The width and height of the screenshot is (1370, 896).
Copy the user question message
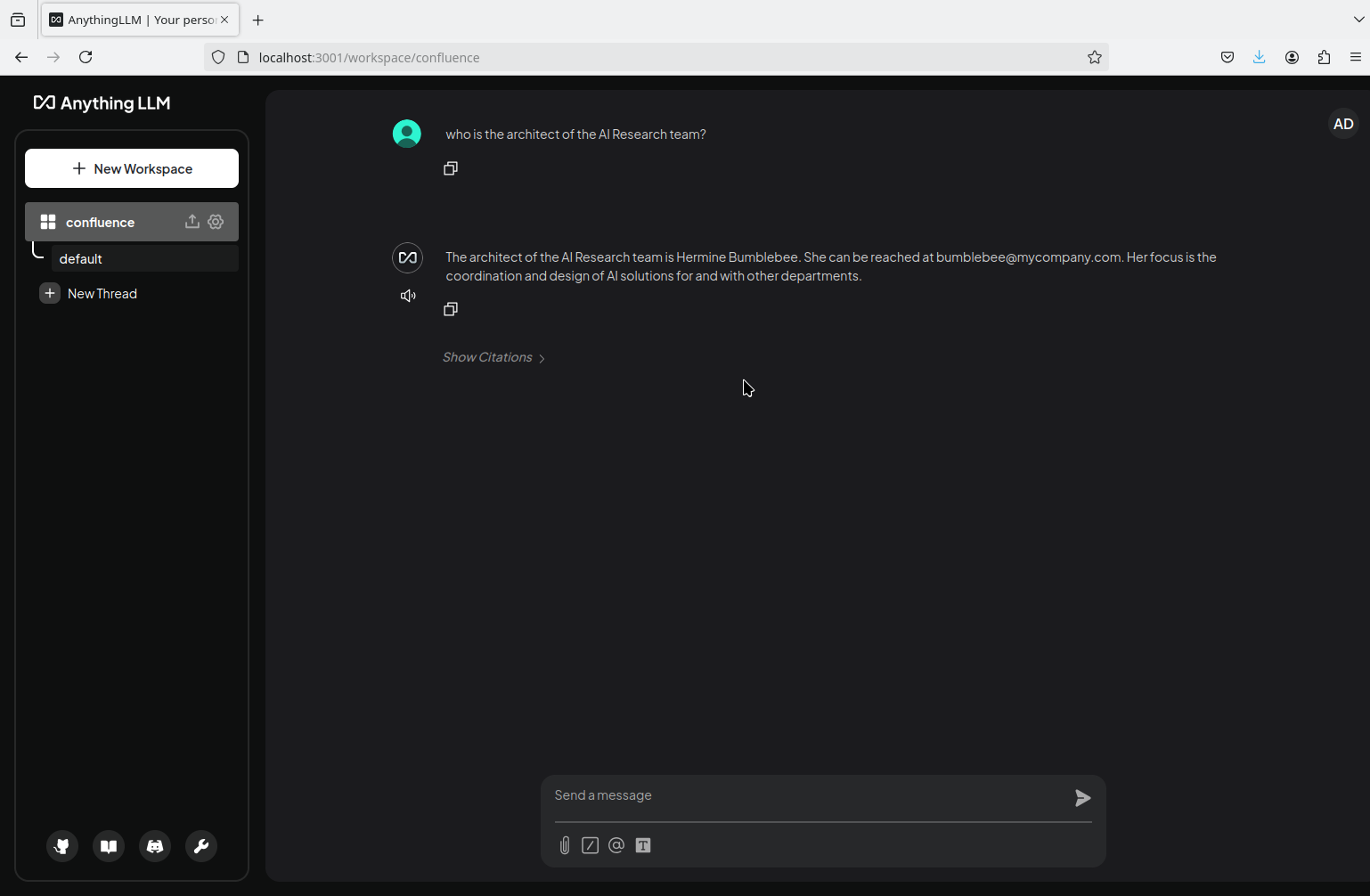click(451, 168)
